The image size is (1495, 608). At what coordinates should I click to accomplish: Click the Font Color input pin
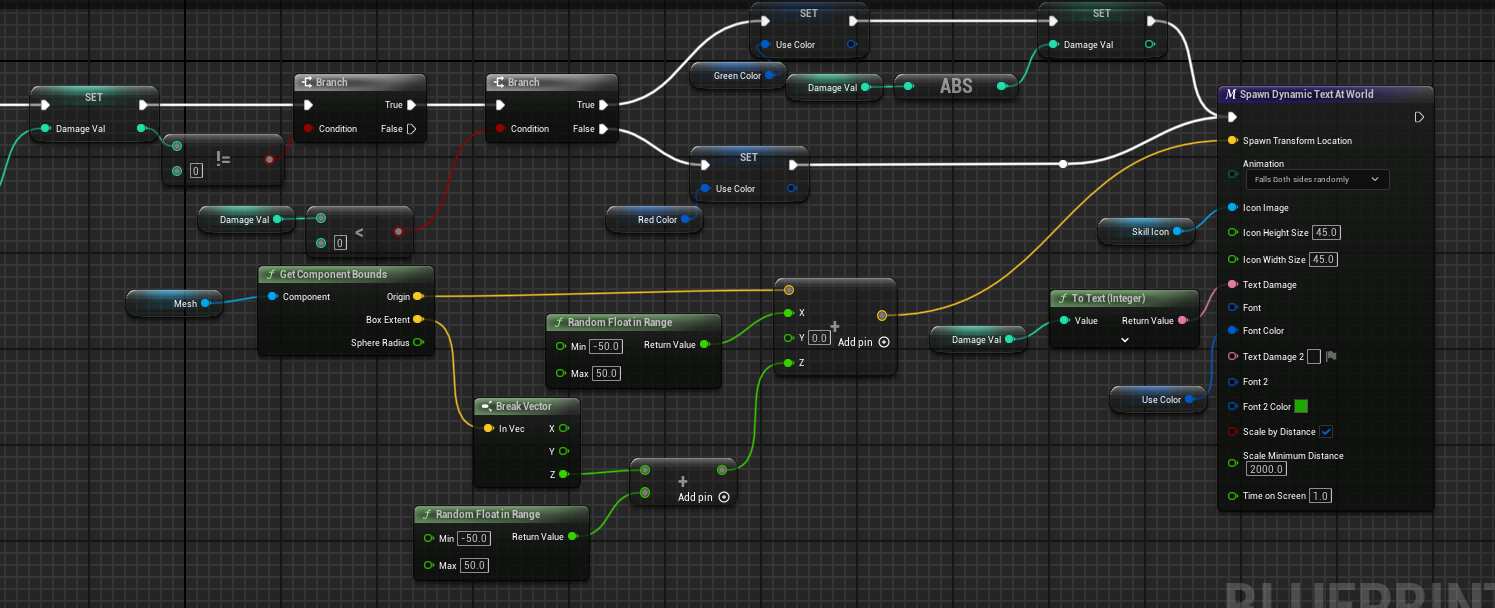[x=1233, y=331]
